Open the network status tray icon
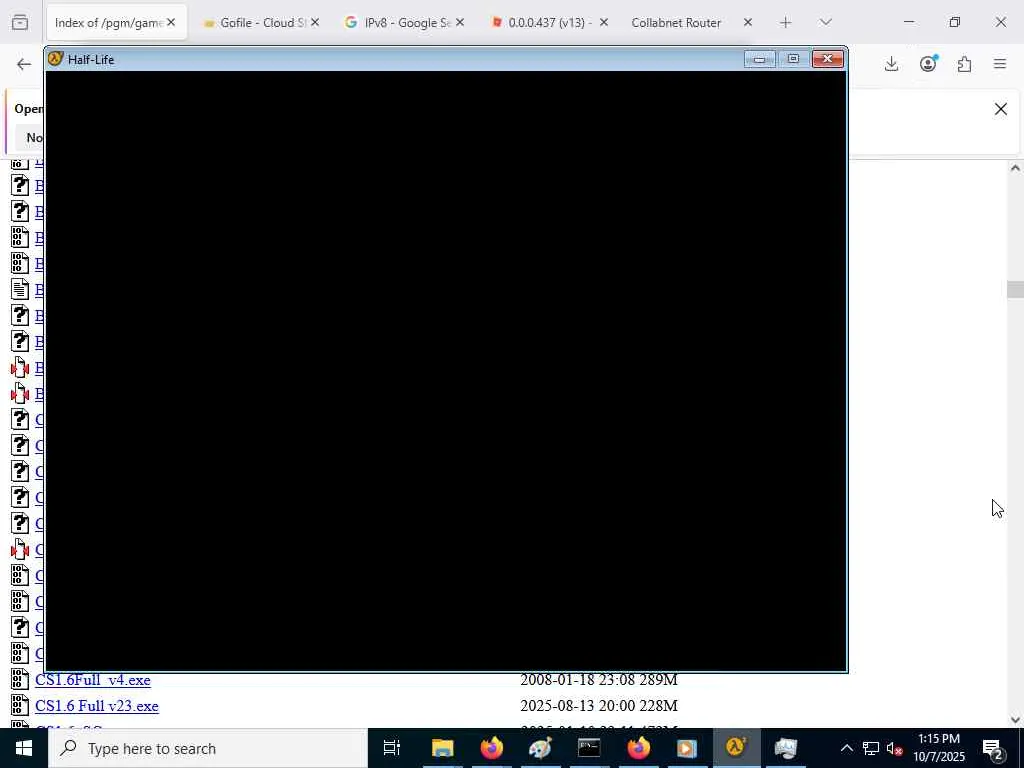Image resolution: width=1024 pixels, height=768 pixels. [871, 748]
